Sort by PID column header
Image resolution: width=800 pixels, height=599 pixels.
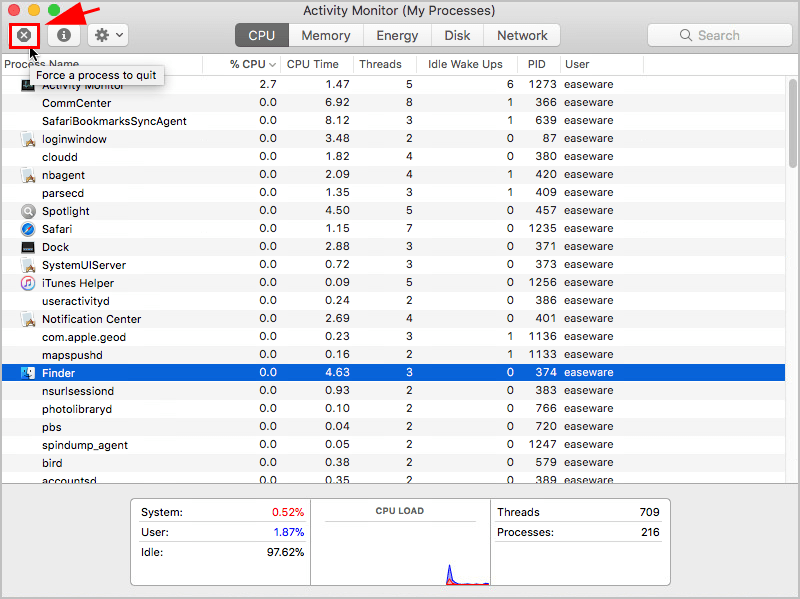tap(539, 64)
